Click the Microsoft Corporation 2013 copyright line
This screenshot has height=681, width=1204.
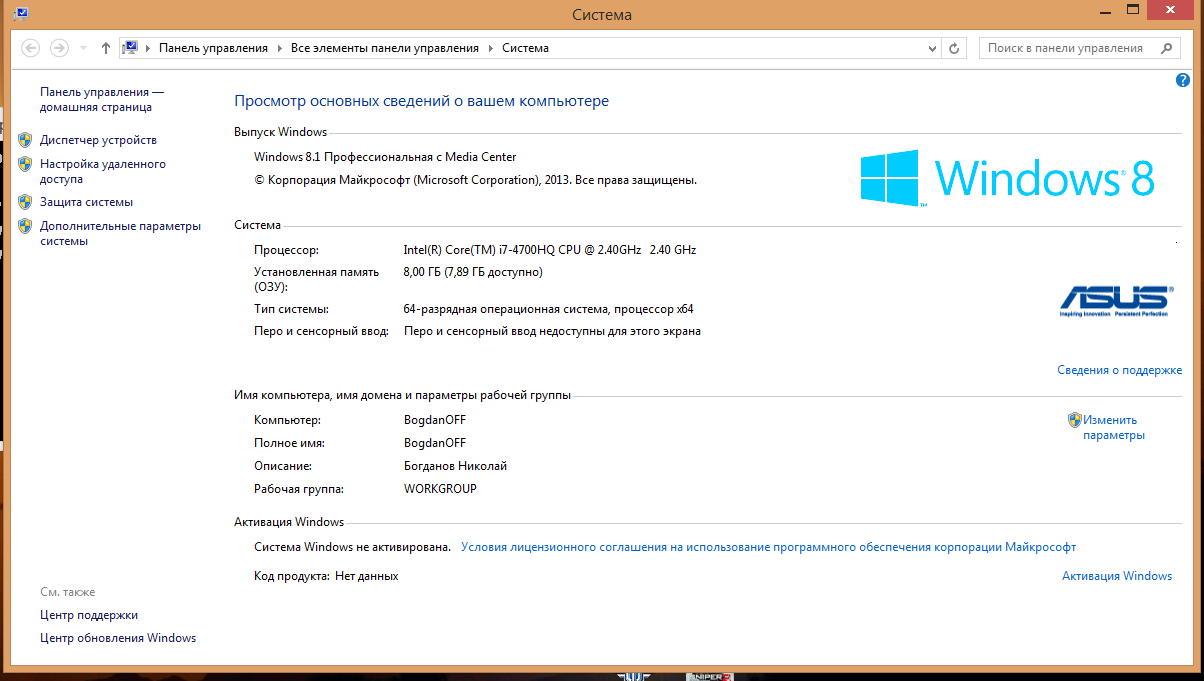[475, 180]
